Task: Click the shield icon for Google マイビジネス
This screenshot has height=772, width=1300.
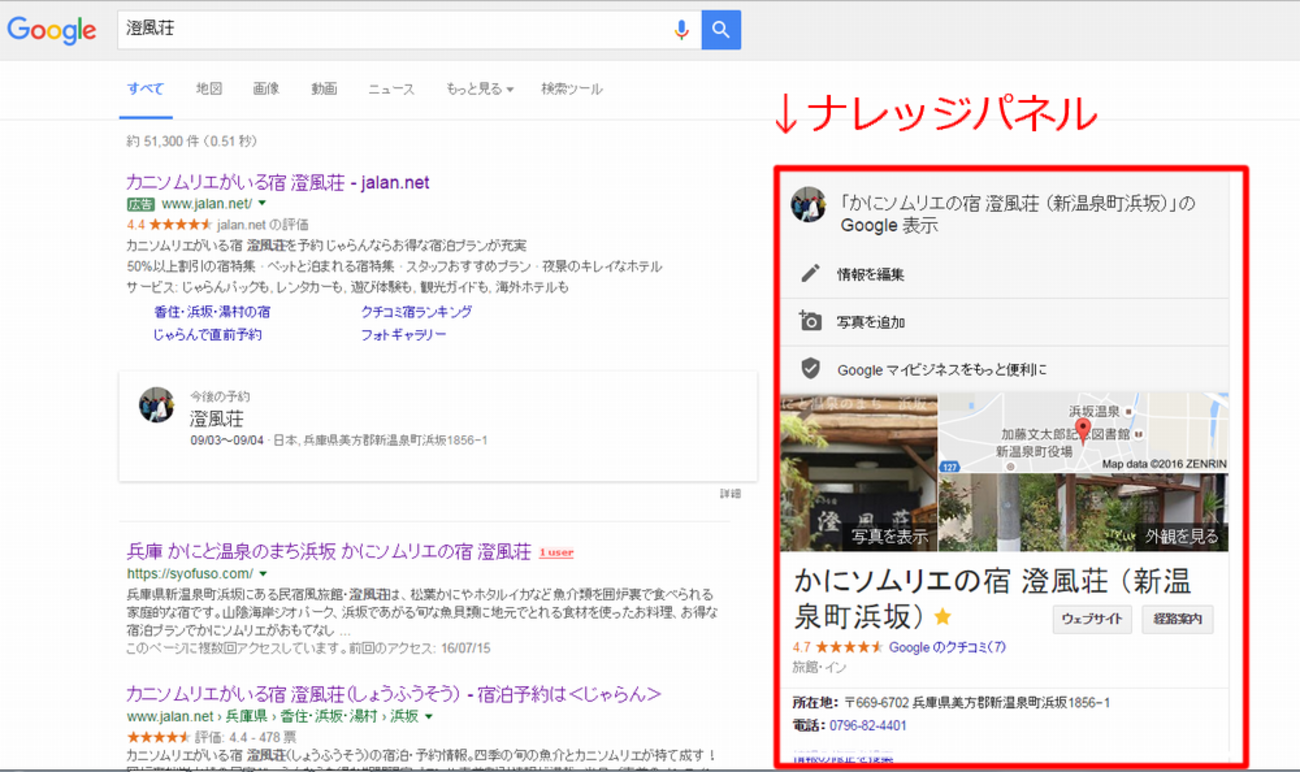Action: coord(810,369)
